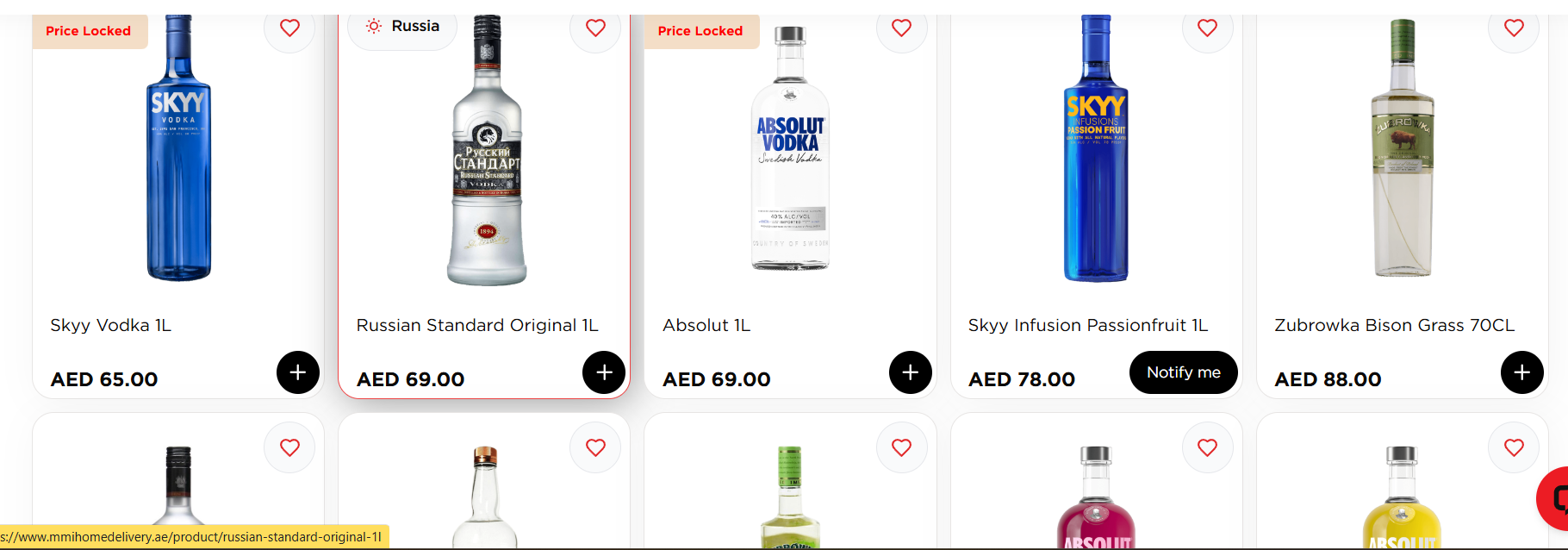Add Zubrowka Bison Grass 70CL to cart
1568x550 pixels.
(1521, 372)
